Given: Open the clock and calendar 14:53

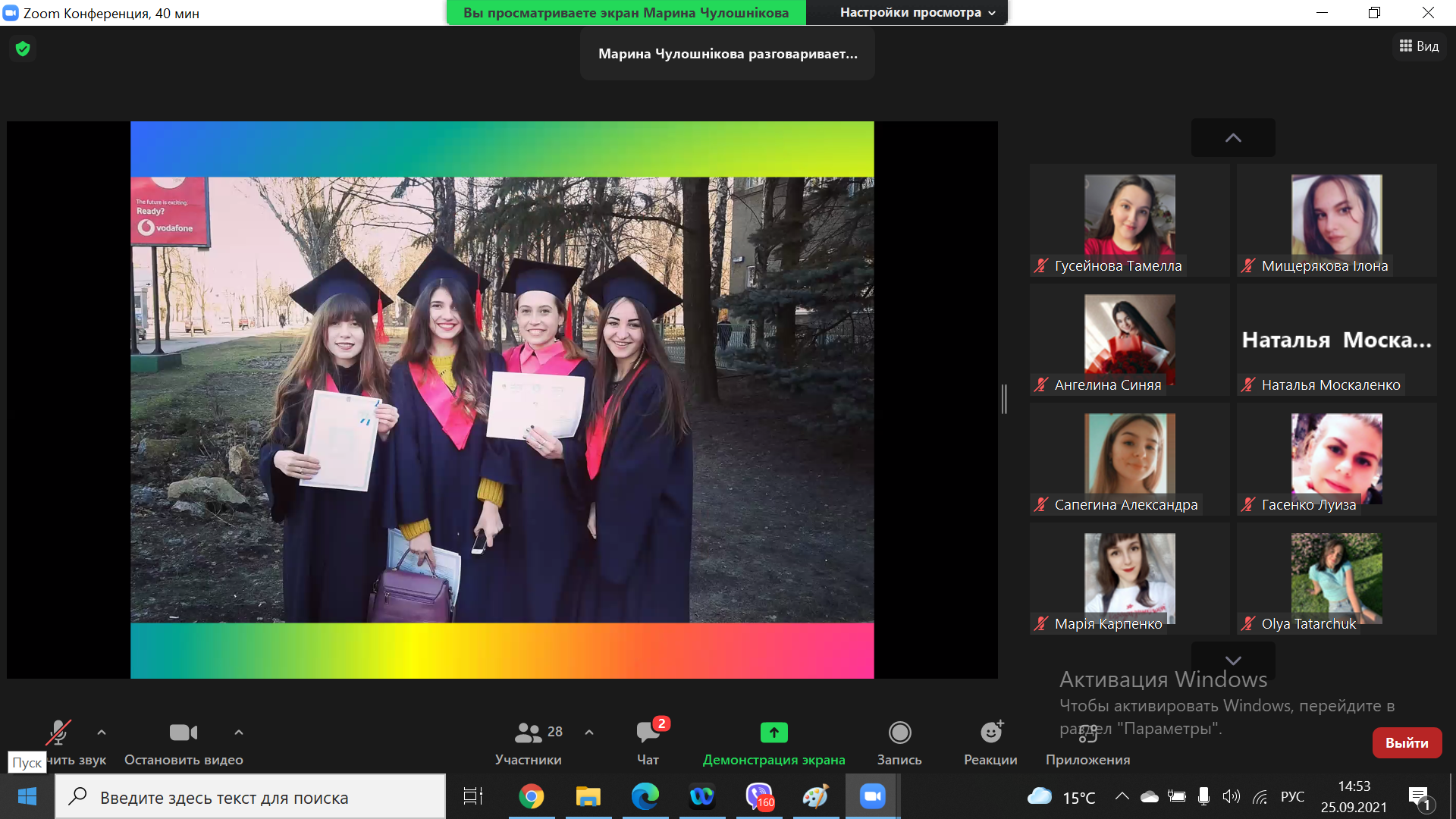Looking at the screenshot, I should pos(1354,797).
